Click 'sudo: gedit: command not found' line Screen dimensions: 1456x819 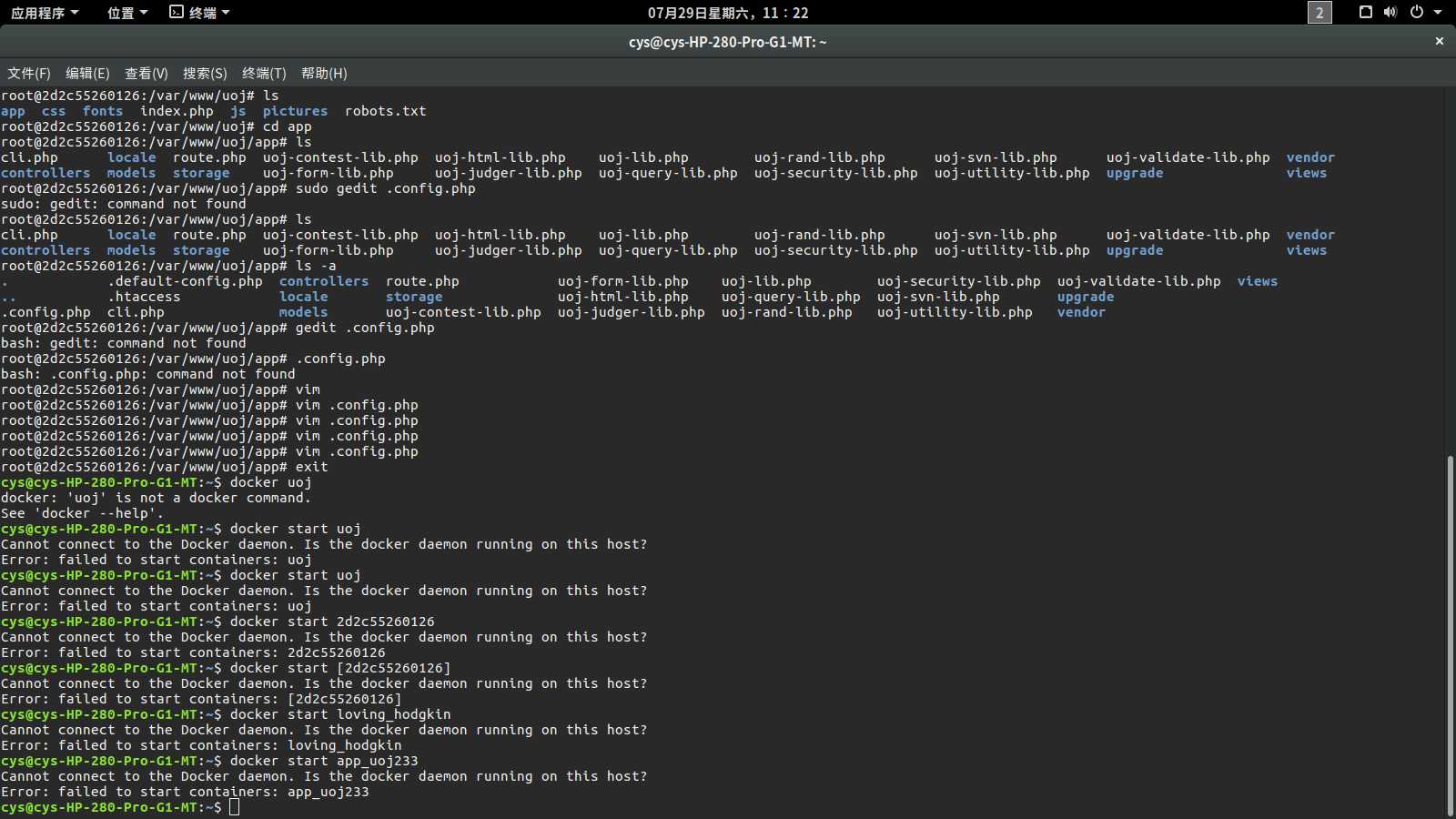(124, 204)
